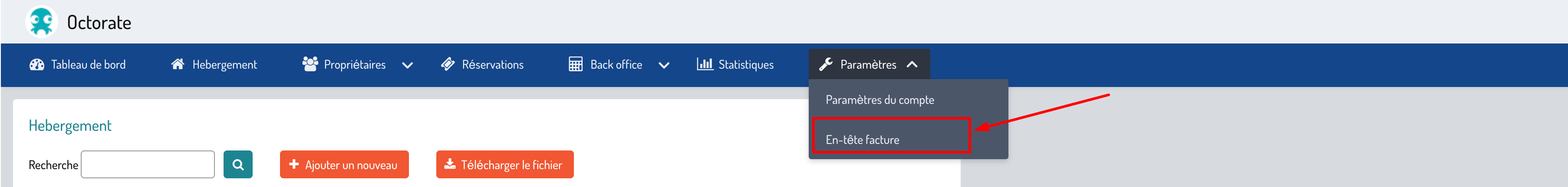Click the magnifying glass search button
Image resolution: width=1568 pixels, height=187 pixels.
(x=238, y=164)
